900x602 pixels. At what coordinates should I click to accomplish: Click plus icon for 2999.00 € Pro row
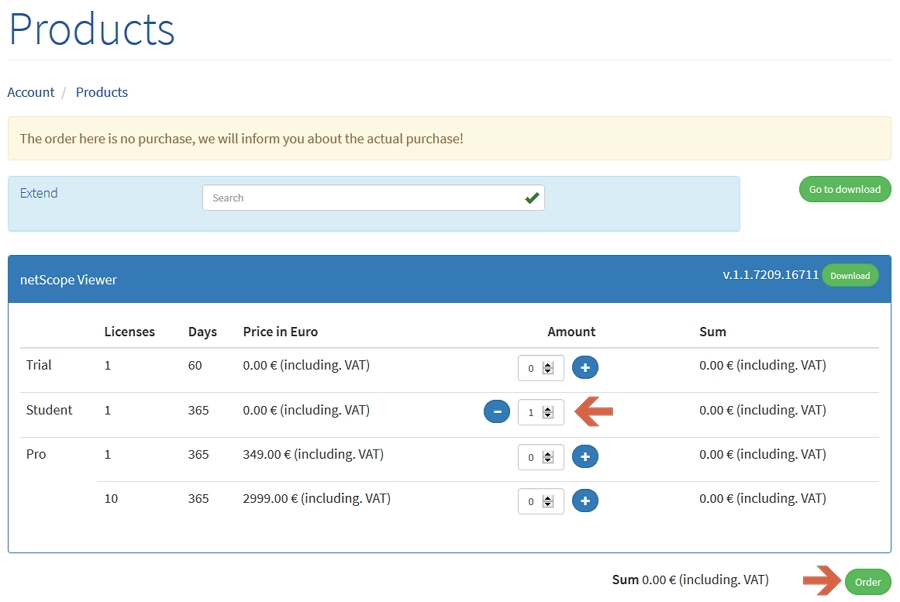point(585,500)
